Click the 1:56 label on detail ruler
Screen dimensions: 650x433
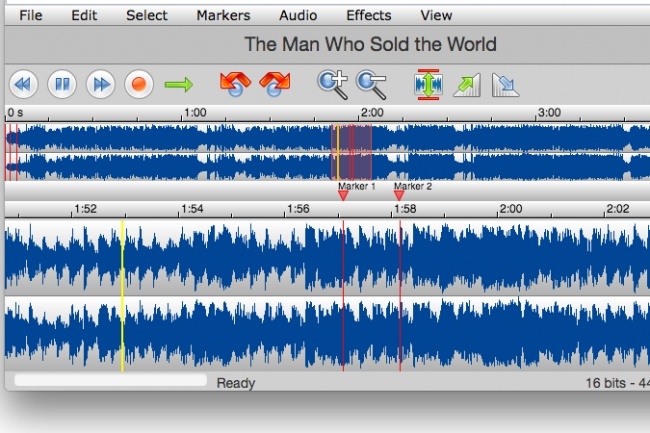click(x=298, y=209)
